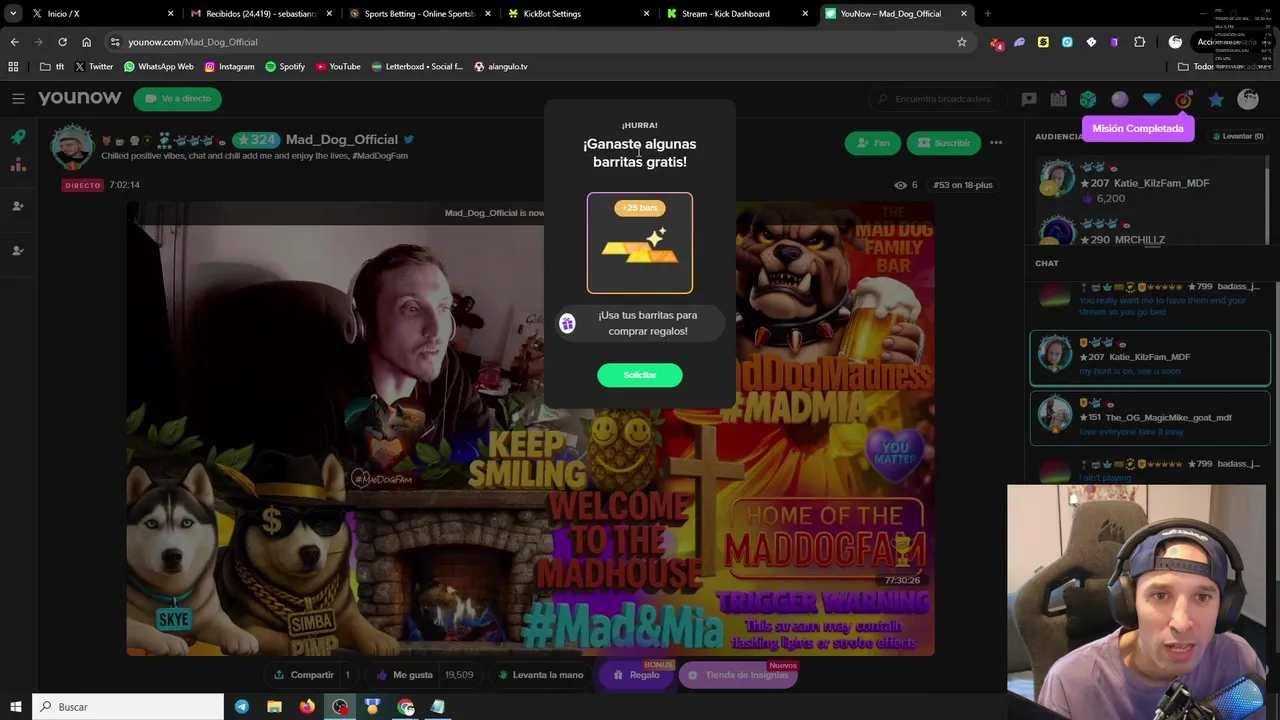Open Firefox from the taskbar

[307, 707]
